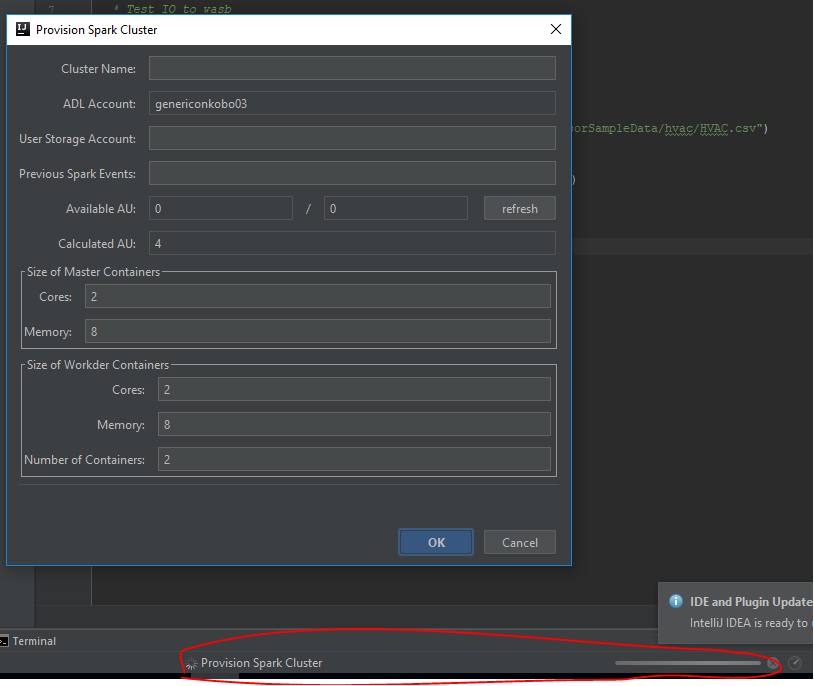Viewport: 814px width, 686px height.
Task: Select the Calculated AU value field
Action: (x=352, y=243)
